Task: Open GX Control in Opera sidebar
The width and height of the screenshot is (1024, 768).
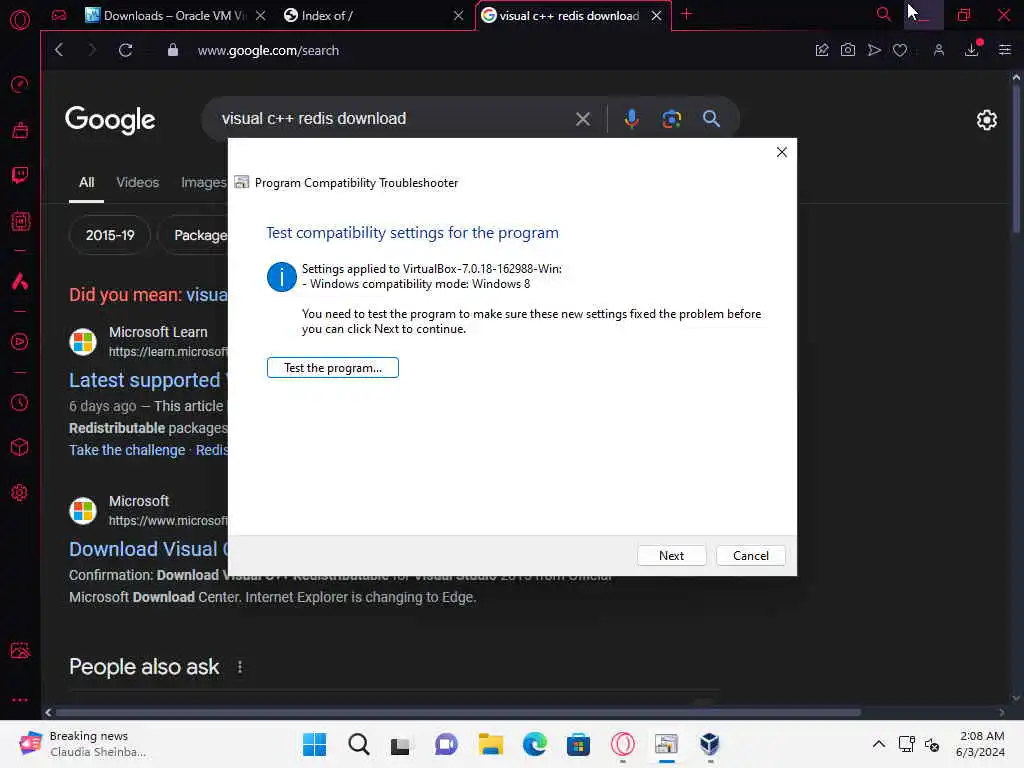Action: point(20,84)
